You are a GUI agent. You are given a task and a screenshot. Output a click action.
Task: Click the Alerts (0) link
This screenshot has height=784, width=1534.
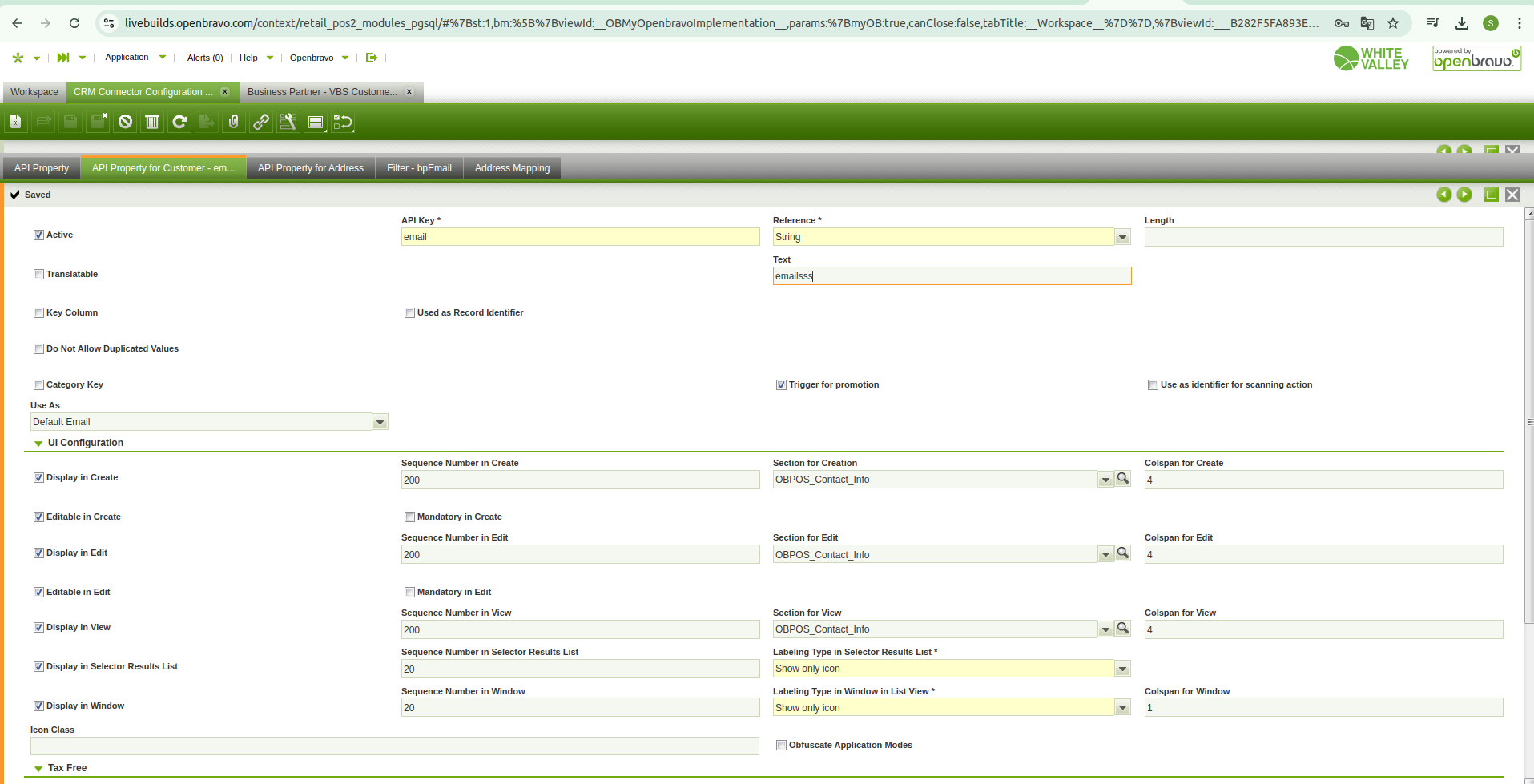205,58
